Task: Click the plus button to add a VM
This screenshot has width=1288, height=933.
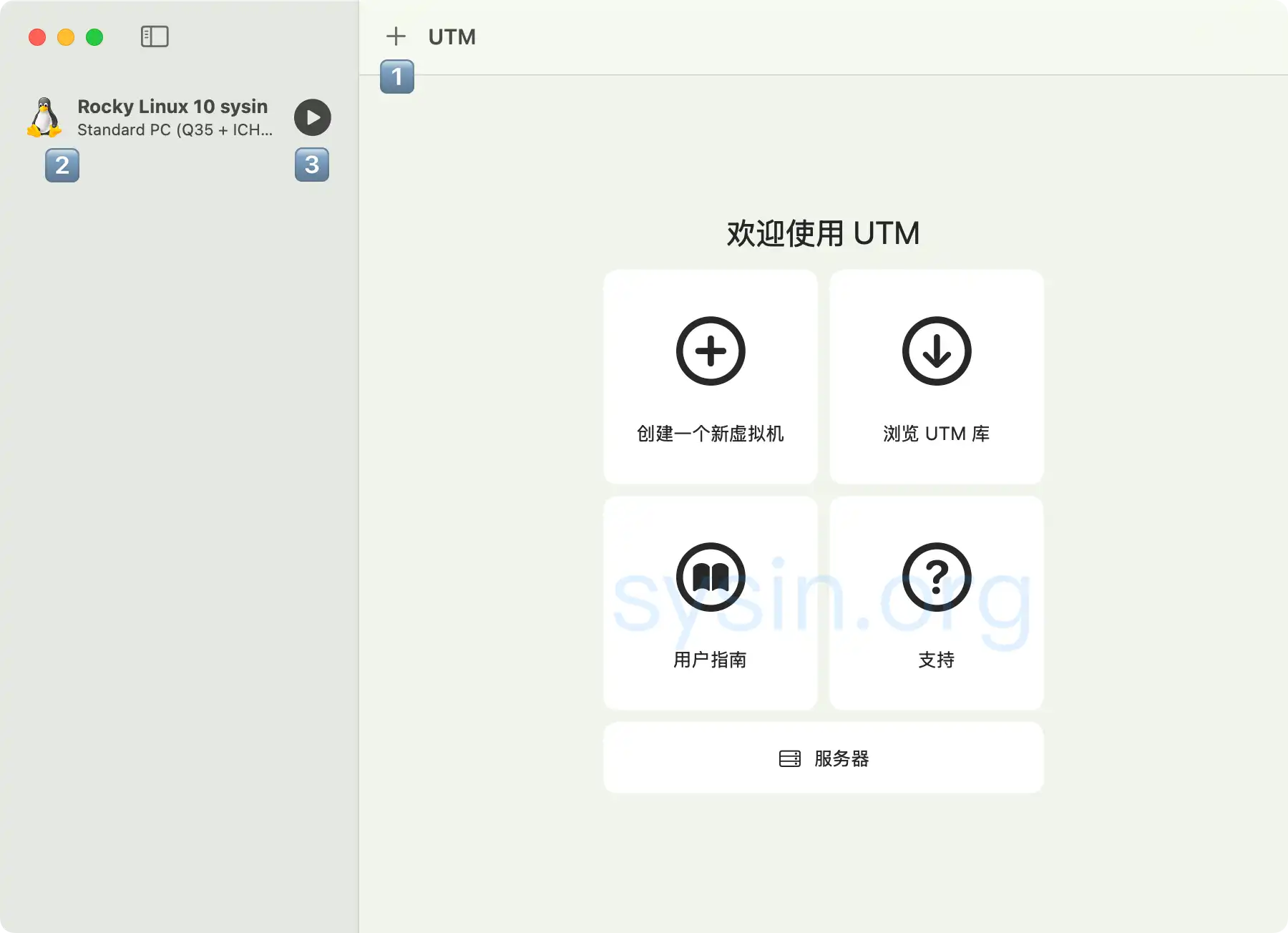Action: [396, 36]
